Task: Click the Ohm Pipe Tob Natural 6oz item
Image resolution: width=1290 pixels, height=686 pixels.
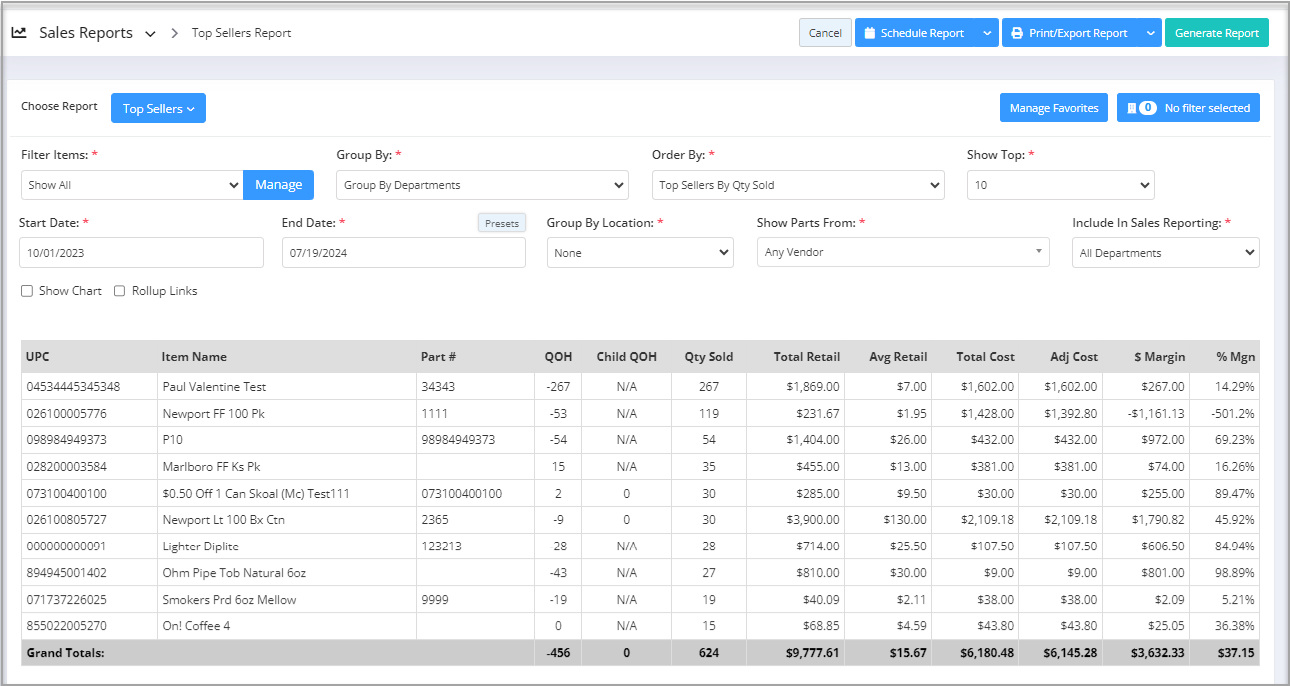Action: point(234,574)
